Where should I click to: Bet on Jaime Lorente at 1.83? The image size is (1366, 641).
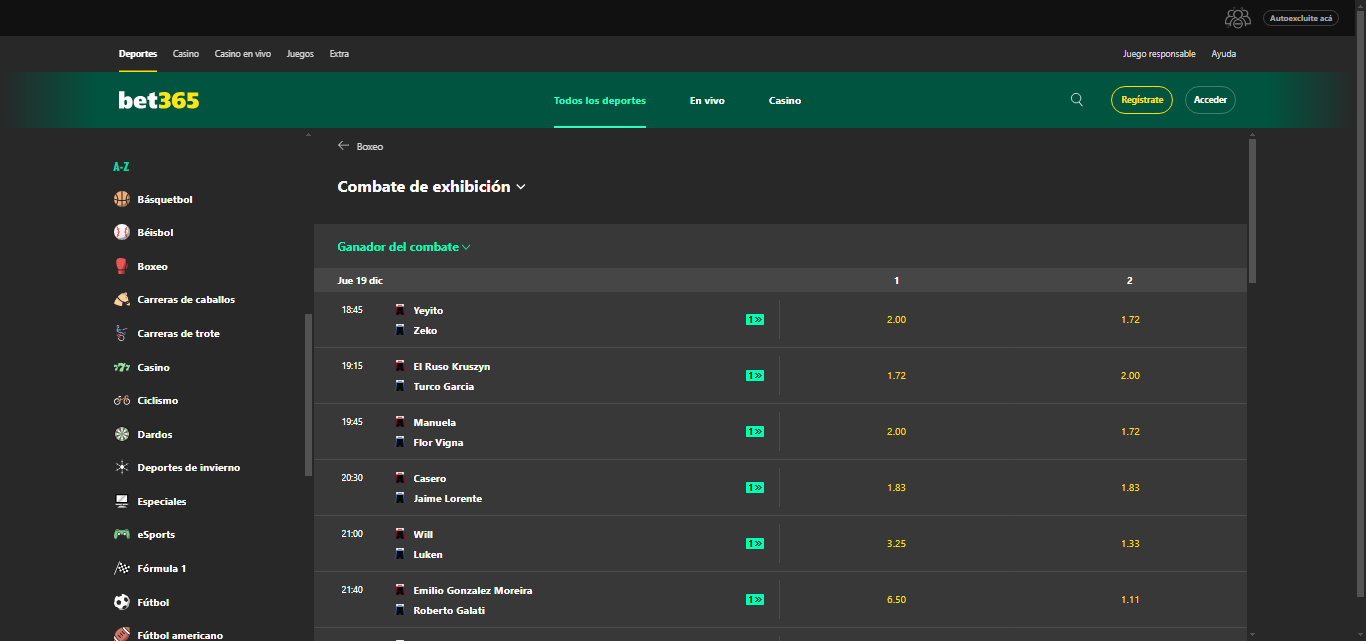pyautogui.click(x=1130, y=488)
